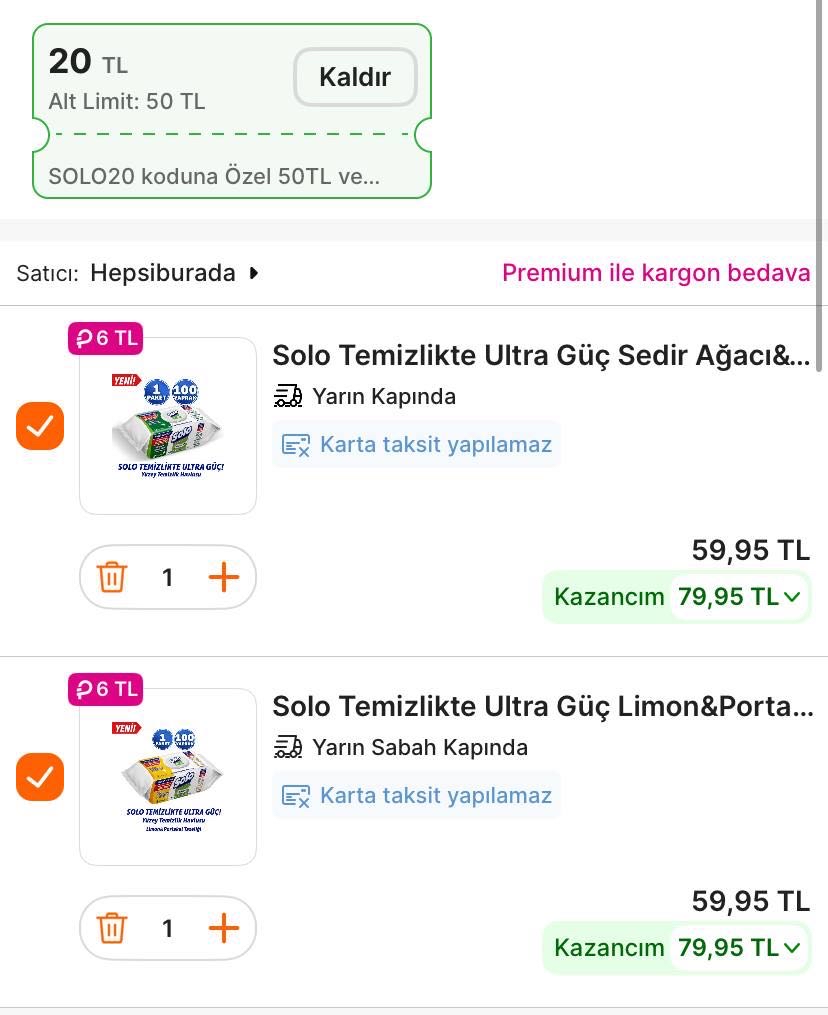Delete the Sedir Ağacı product with trash icon

click(112, 577)
